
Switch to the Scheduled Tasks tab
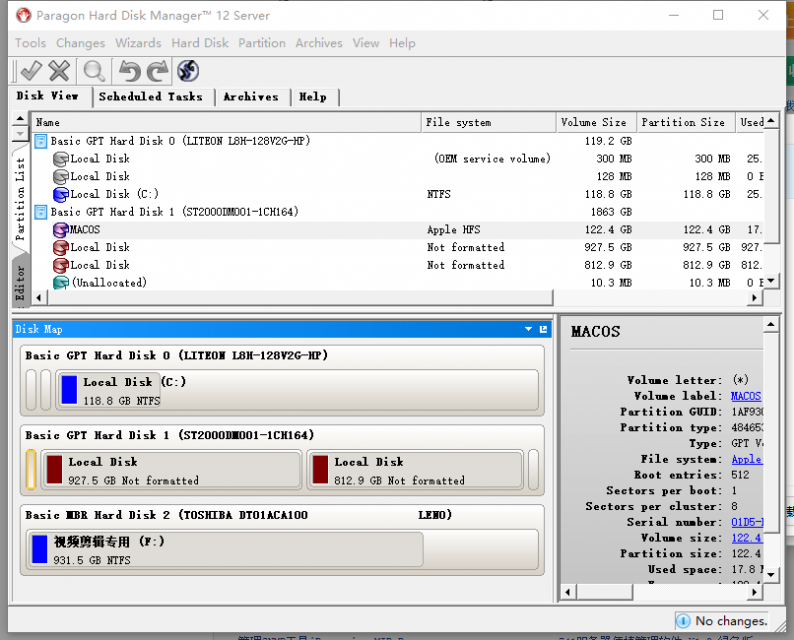coord(151,97)
